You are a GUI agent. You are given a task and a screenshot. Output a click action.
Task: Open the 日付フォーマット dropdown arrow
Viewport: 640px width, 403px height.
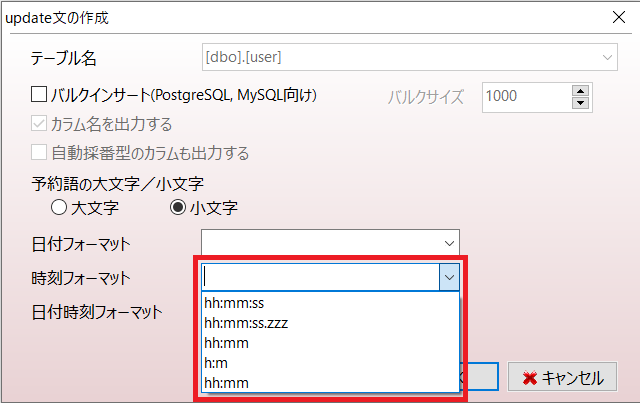pos(449,244)
